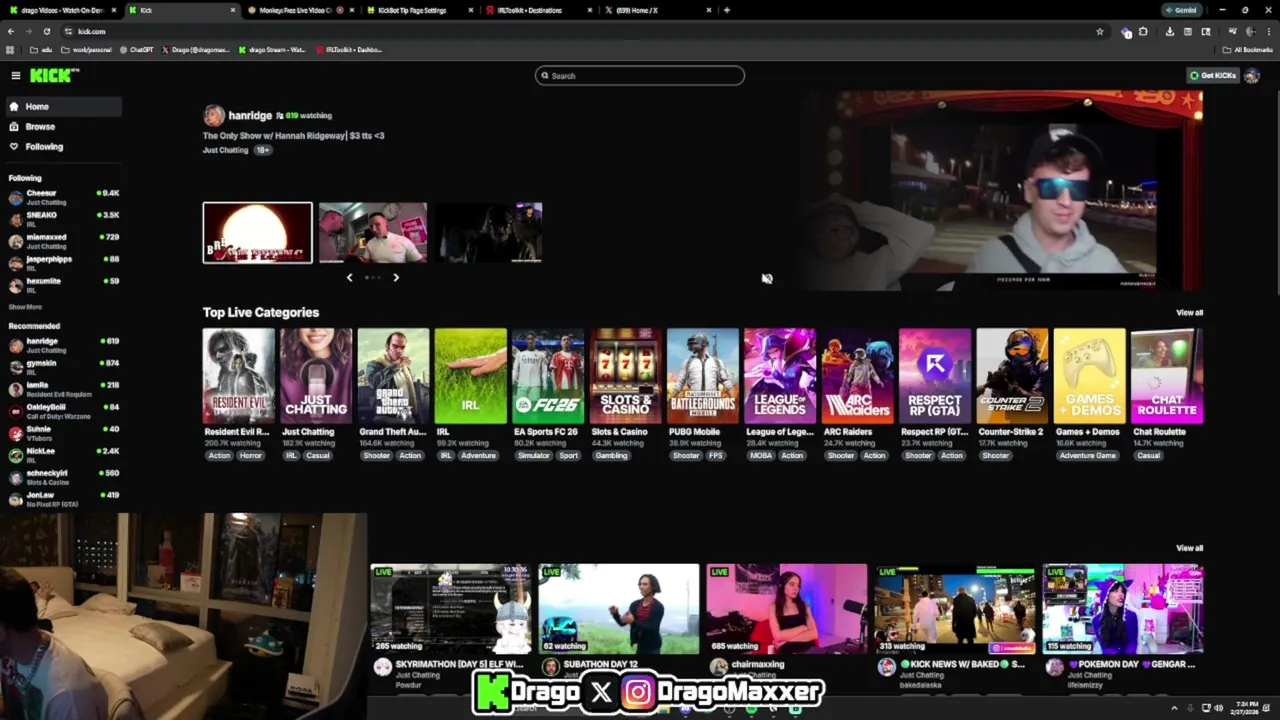
Task: Open the Chrome apps grid in bookmarks bar
Action: pyautogui.click(x=10, y=49)
